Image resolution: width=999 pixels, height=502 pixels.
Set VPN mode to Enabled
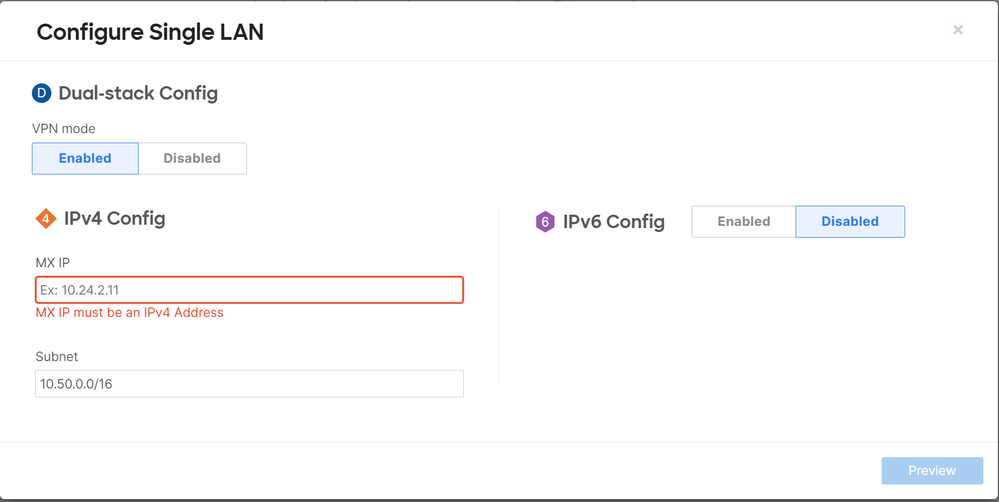click(x=85, y=158)
